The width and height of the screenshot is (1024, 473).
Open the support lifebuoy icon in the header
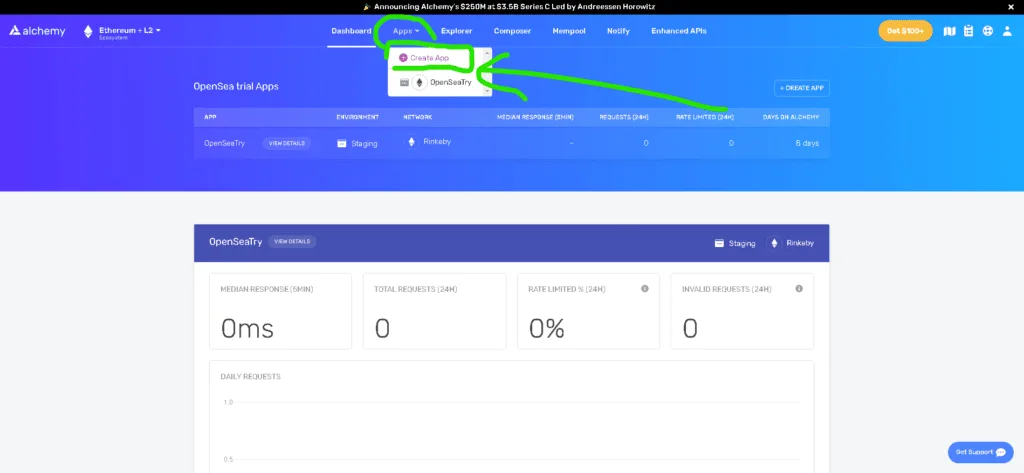coord(988,31)
